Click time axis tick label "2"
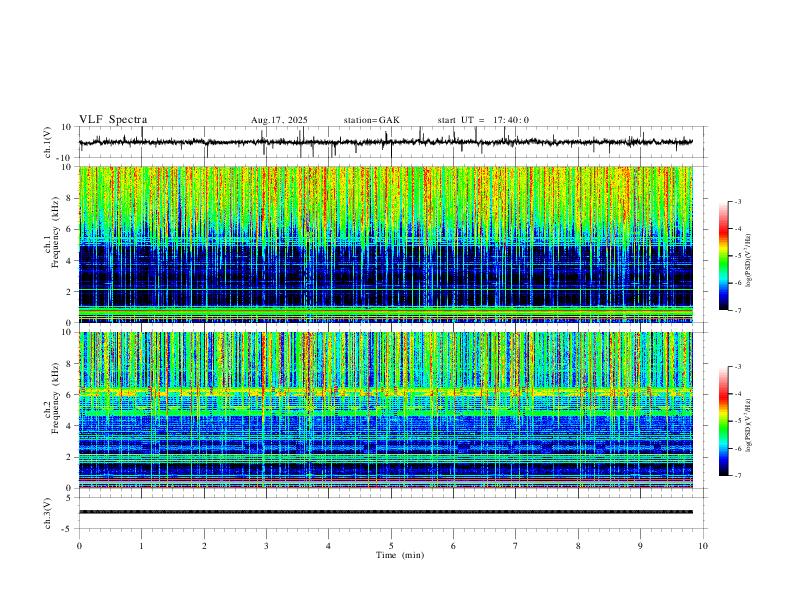 point(204,546)
